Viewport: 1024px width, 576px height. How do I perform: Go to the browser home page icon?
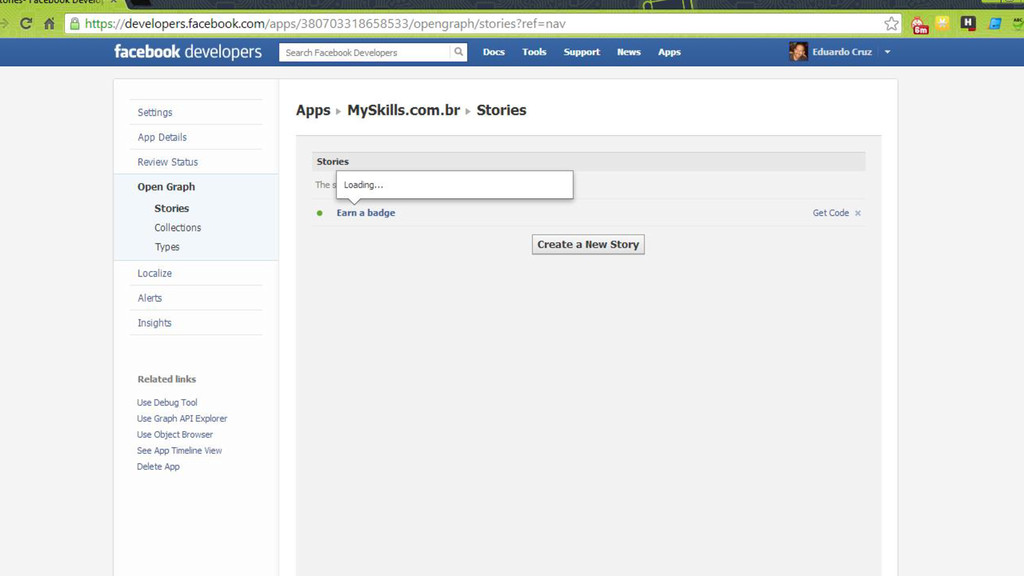coord(50,24)
